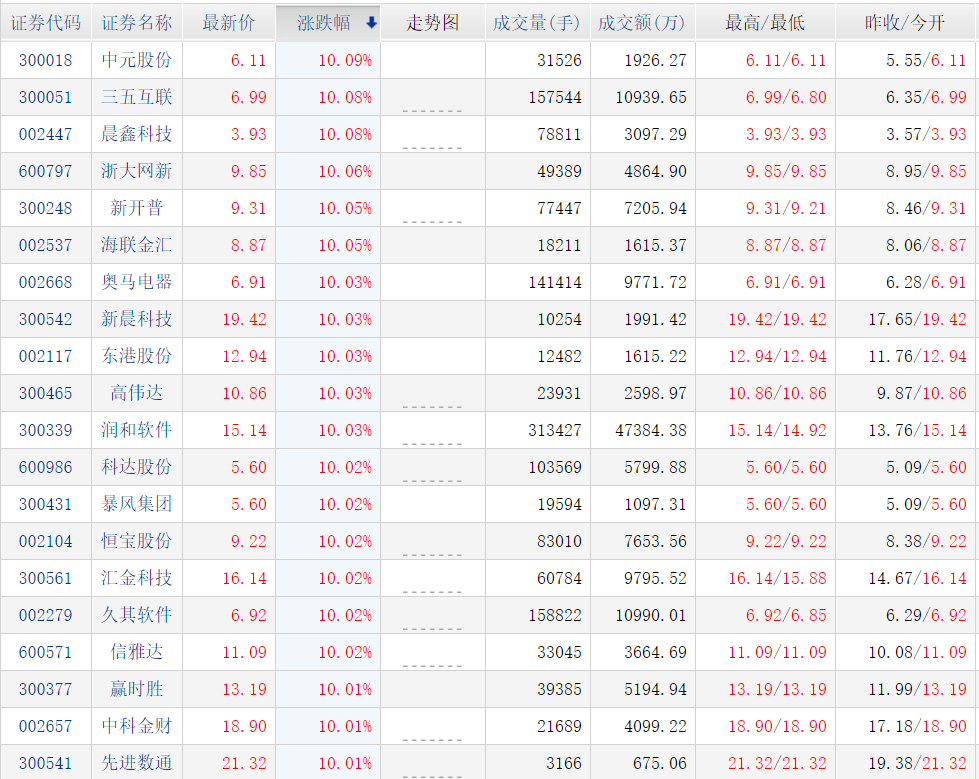
Task: Sort by the 成交量(手) column header
Action: [537, 23]
